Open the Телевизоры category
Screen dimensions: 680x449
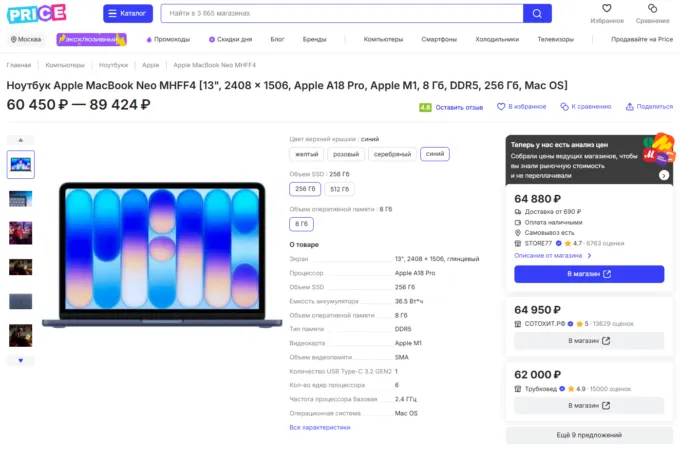(556, 39)
